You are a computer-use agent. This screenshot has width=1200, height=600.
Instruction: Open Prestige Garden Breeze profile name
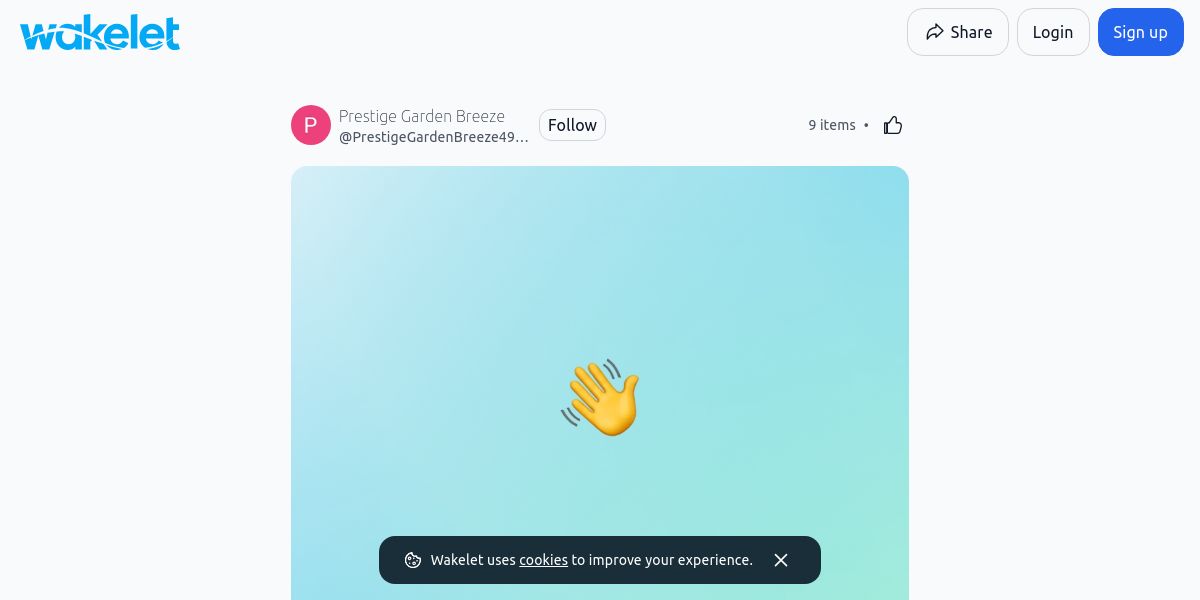(422, 116)
